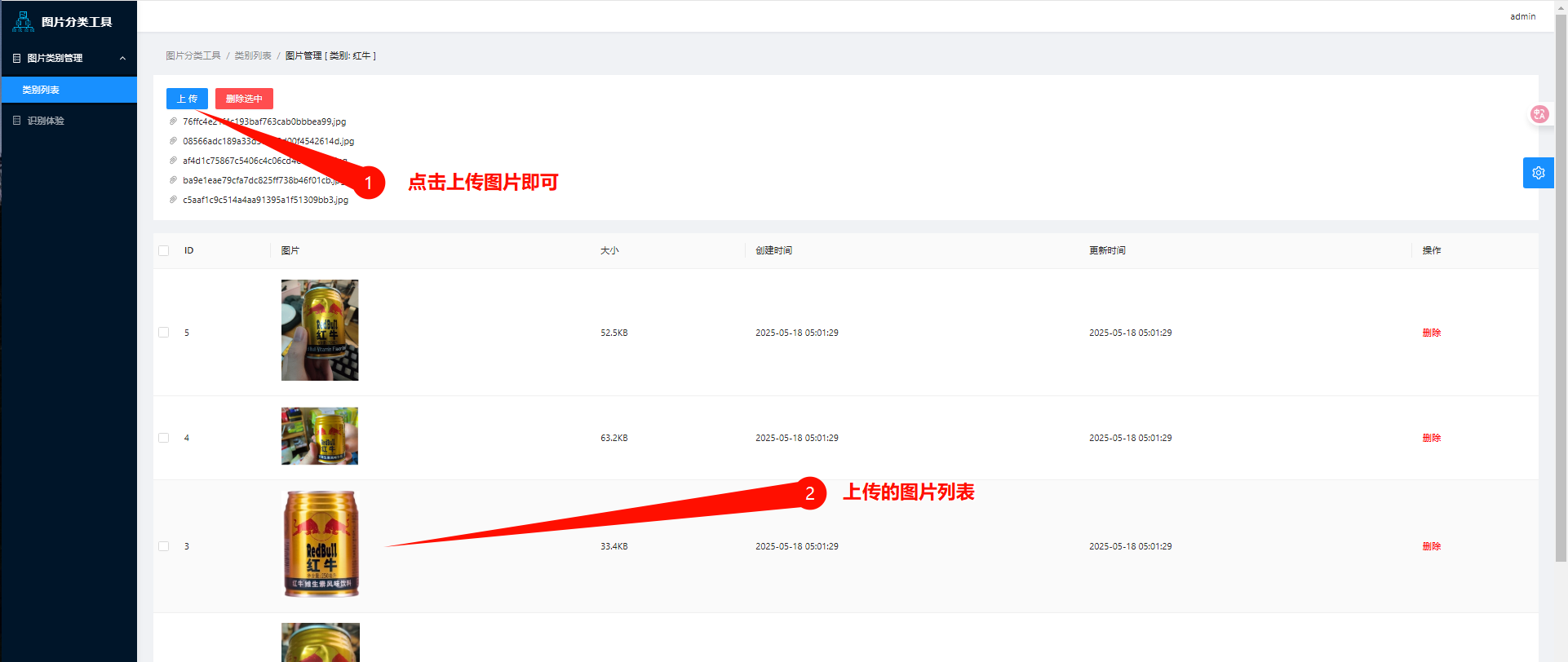Open the Red Bull thumbnail in row 3
1568x662 pixels.
point(321,544)
